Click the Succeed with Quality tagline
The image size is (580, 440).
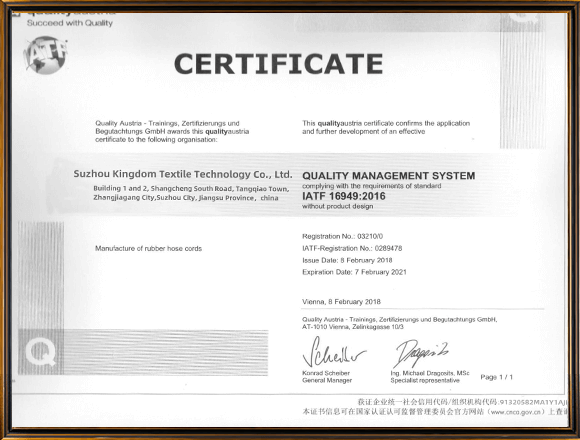(x=70, y=23)
